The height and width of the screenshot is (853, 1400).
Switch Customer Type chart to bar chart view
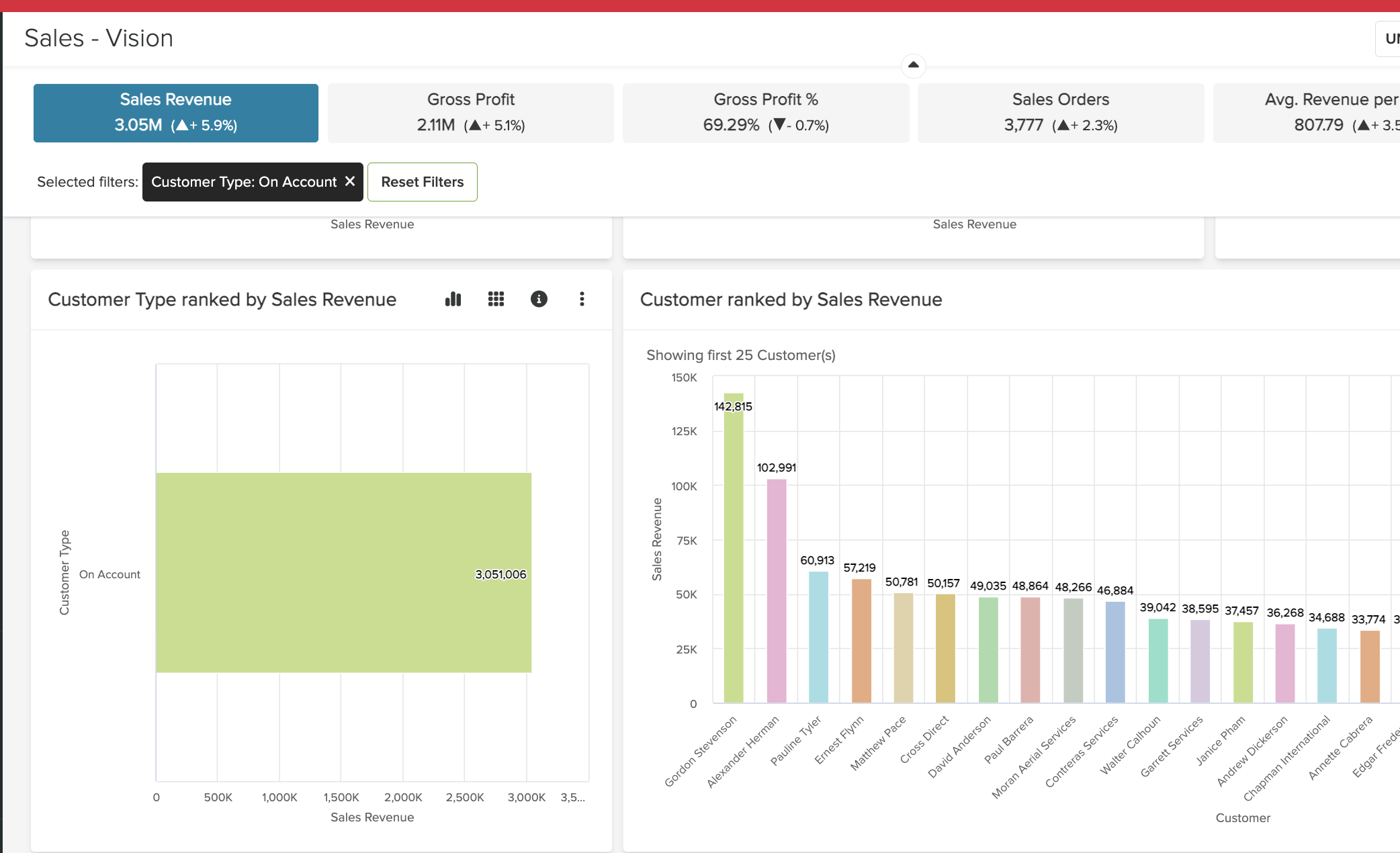click(x=452, y=300)
